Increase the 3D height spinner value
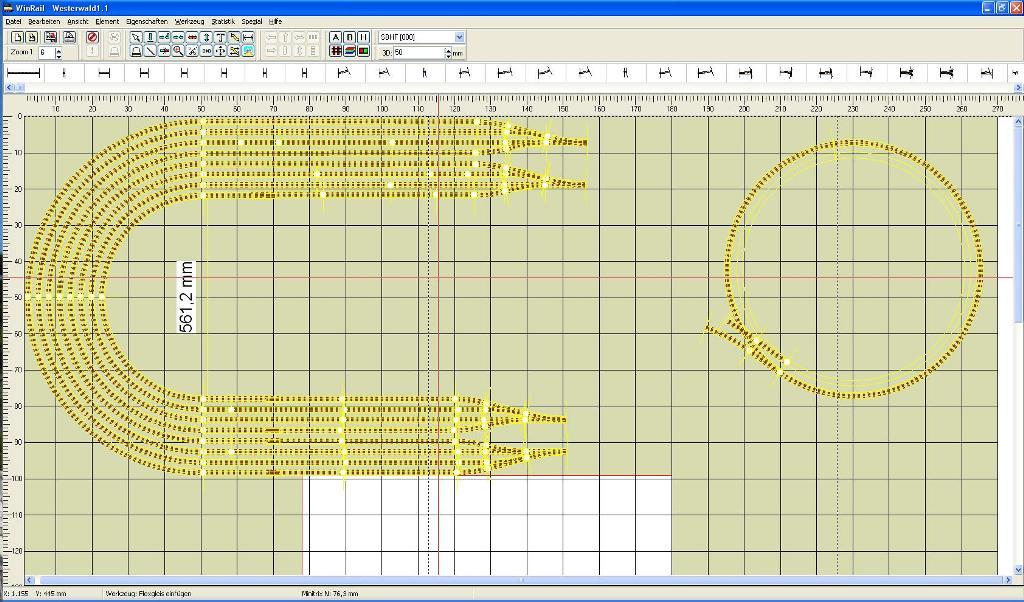 (x=449, y=49)
